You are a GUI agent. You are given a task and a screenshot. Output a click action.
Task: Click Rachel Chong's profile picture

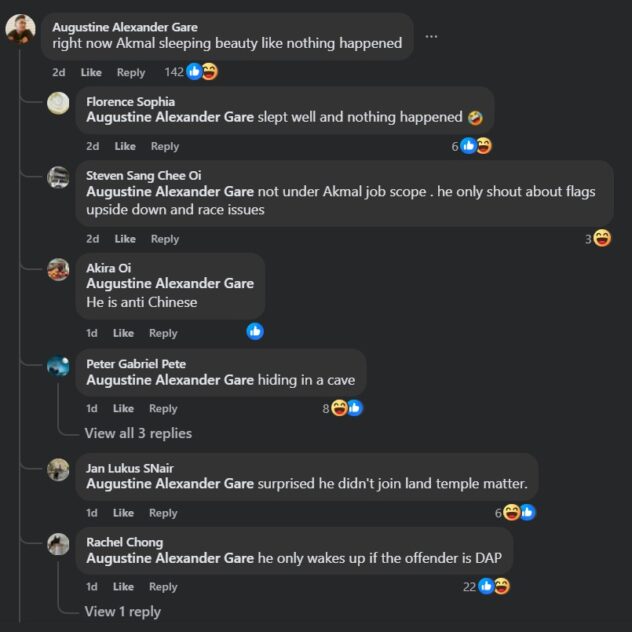coord(59,545)
